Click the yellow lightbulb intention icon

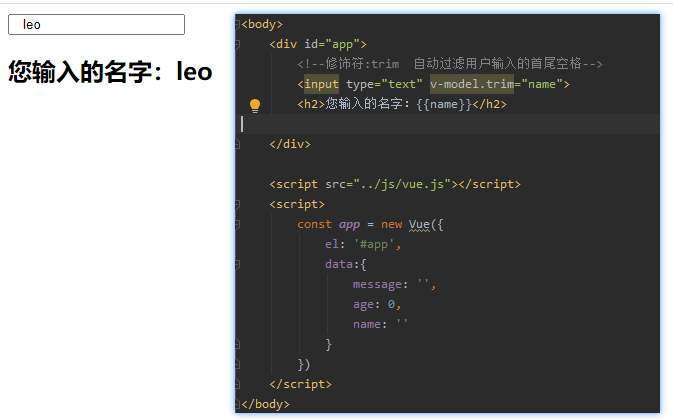click(255, 105)
